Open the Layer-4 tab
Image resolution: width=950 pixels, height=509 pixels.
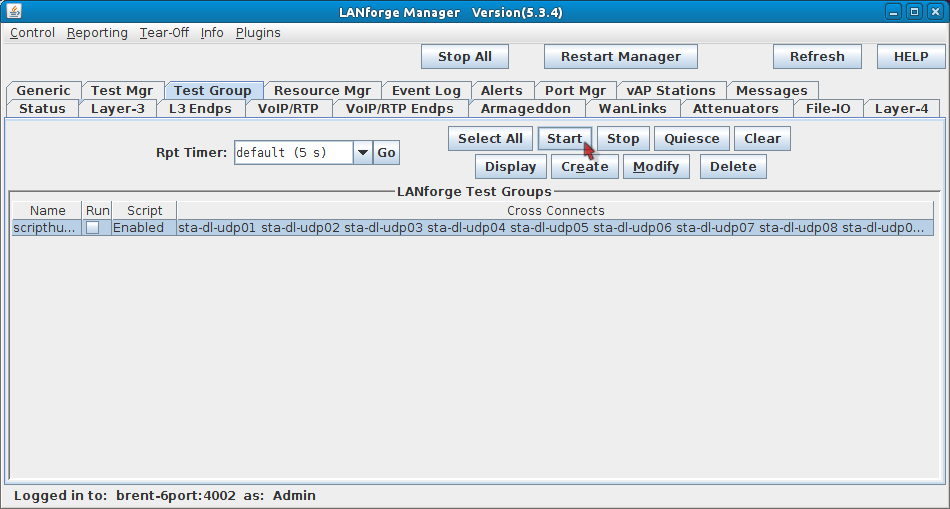point(902,108)
